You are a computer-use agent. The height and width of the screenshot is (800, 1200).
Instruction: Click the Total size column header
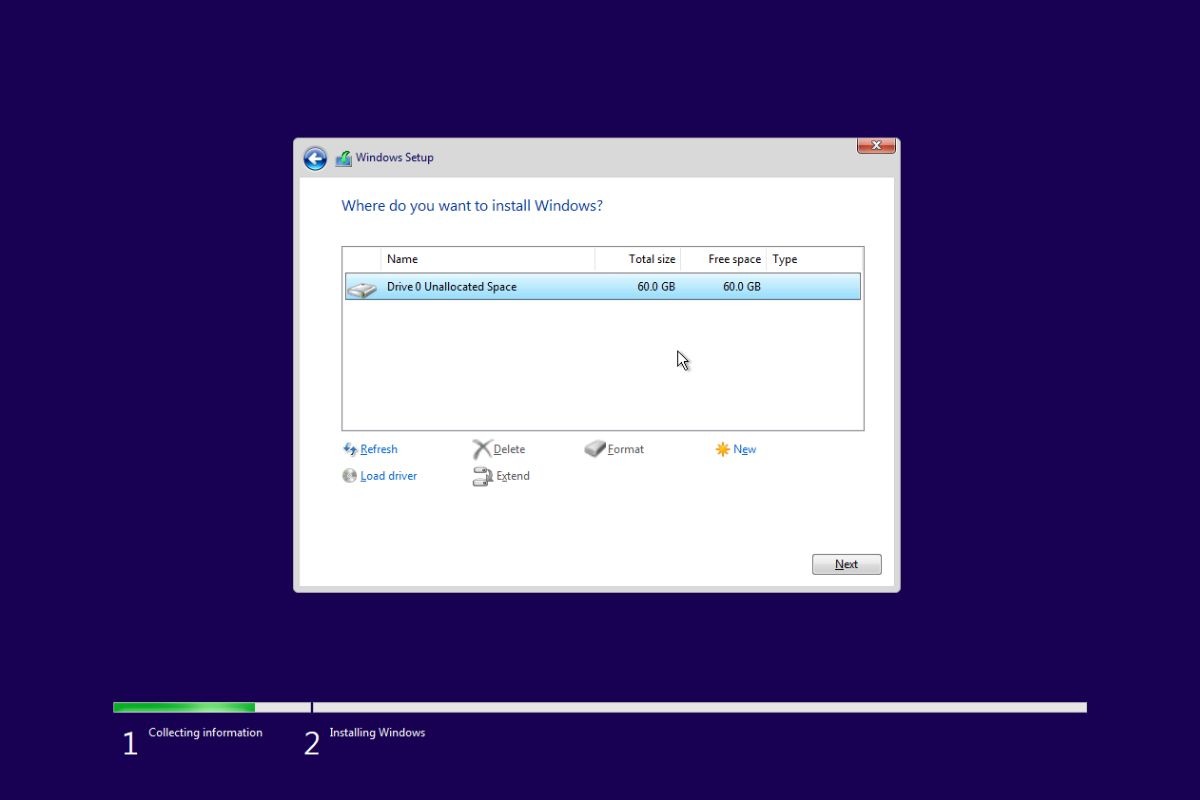[x=638, y=259]
